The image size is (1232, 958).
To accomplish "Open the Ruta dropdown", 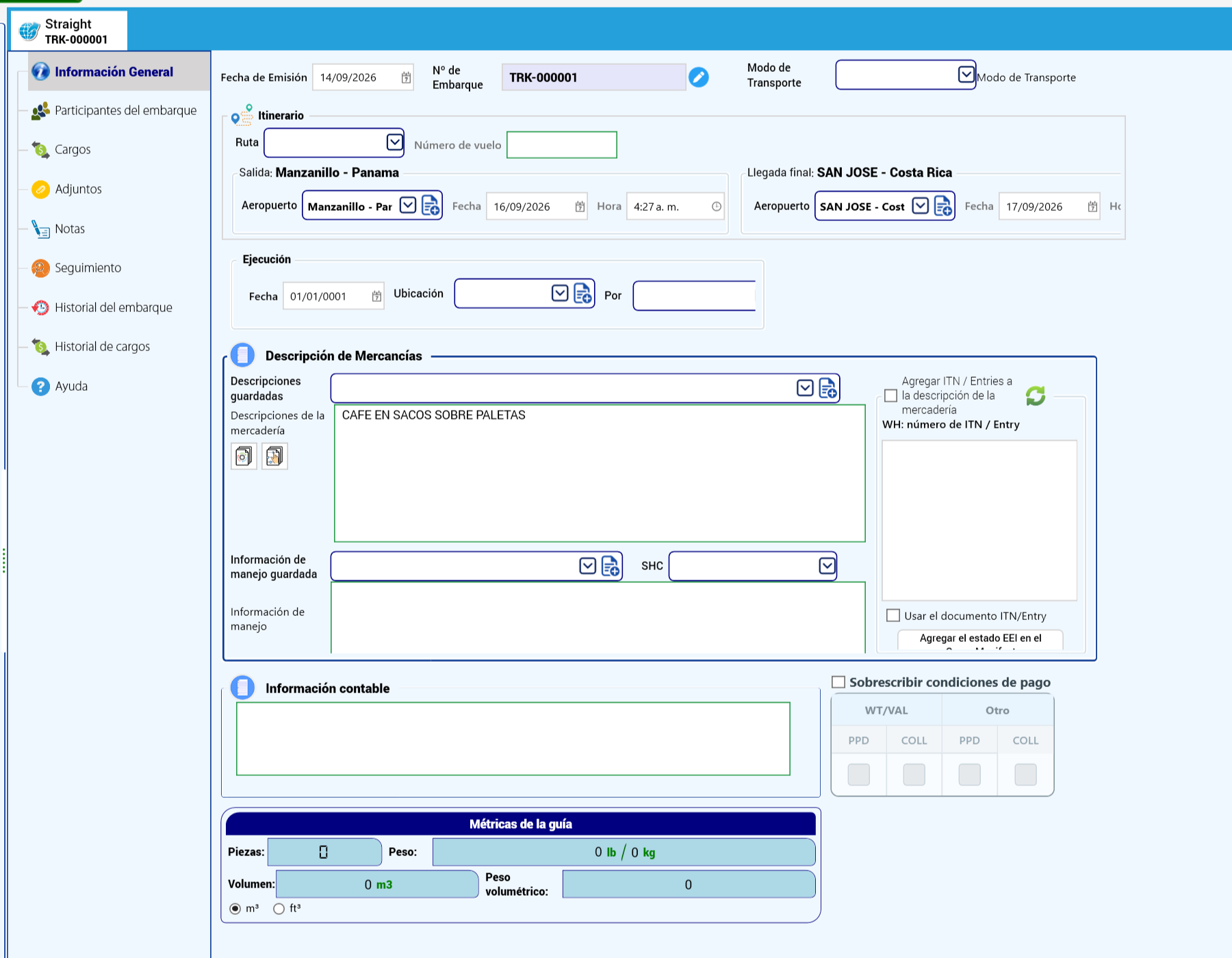I will [395, 142].
